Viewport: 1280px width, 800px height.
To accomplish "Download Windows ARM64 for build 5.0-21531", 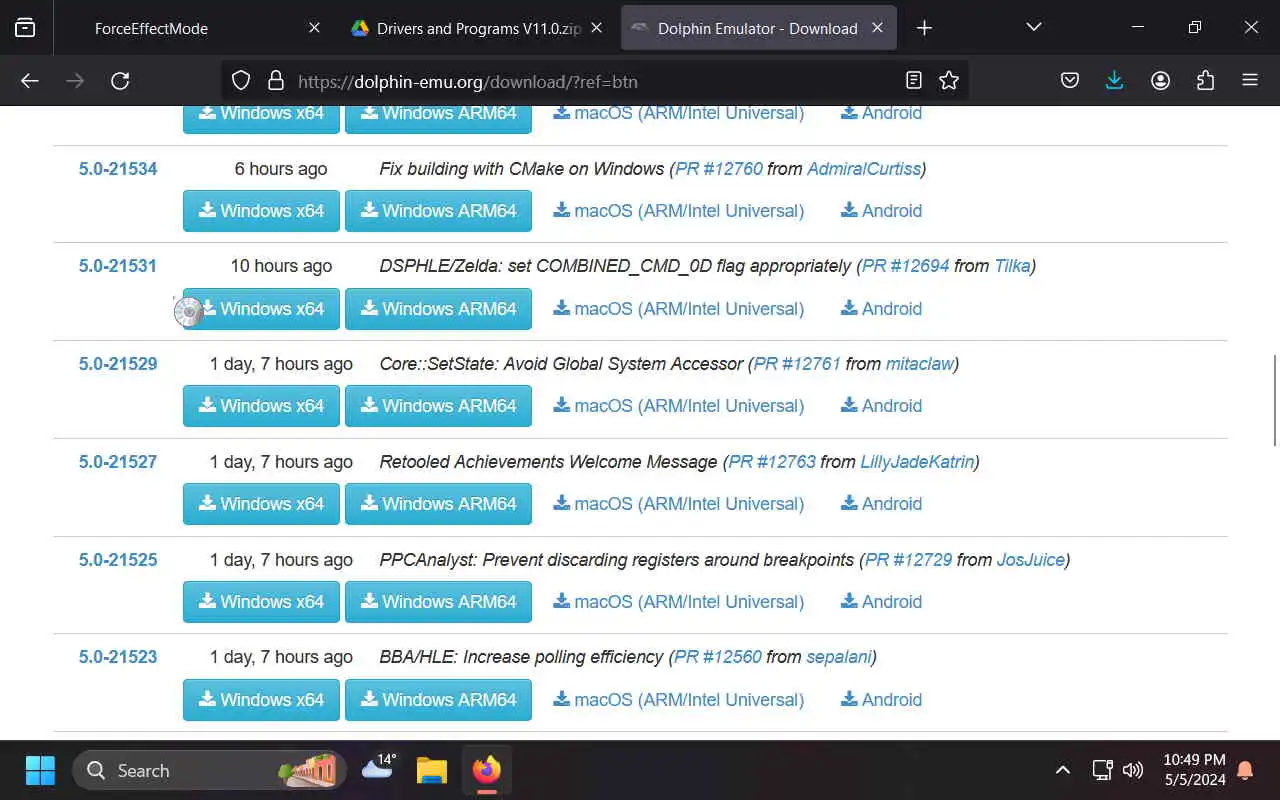I will [438, 309].
